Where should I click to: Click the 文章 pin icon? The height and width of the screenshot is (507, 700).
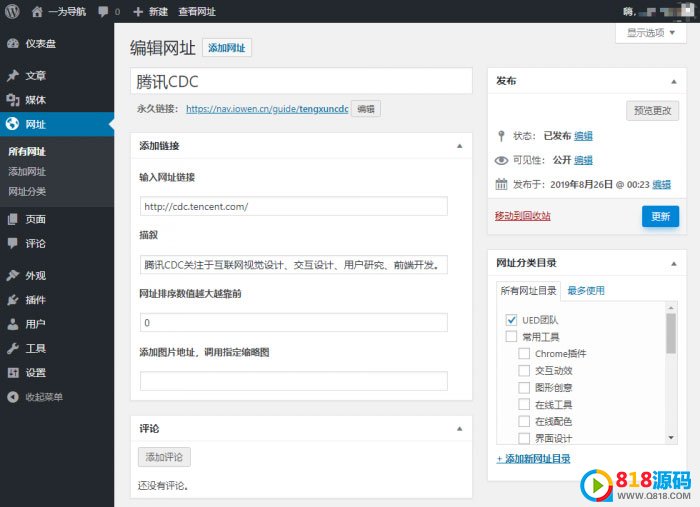tap(13, 75)
